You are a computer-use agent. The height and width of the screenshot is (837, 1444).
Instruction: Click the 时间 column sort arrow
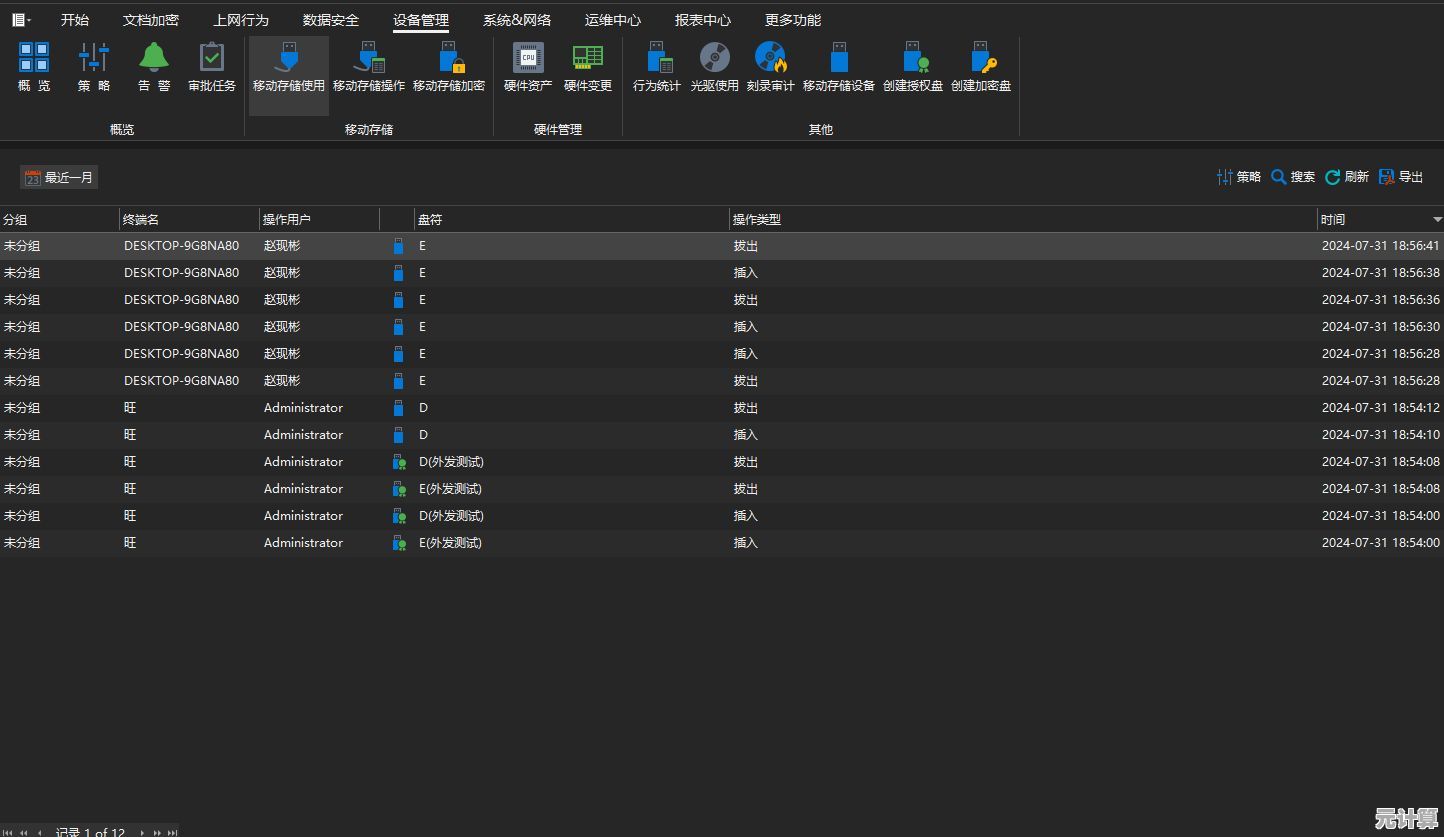pyautogui.click(x=1437, y=219)
